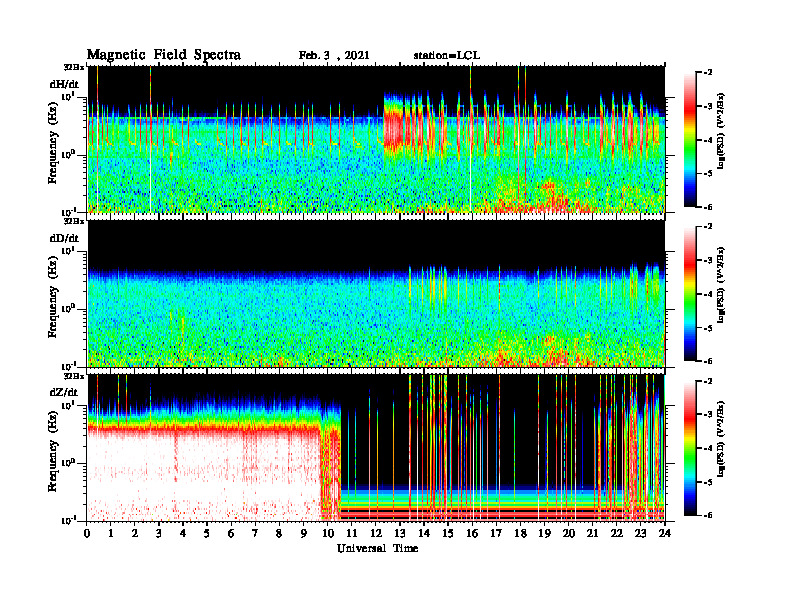This screenshot has width=792, height=612.
Task: Click the hour 1 tick label
Action: [111, 533]
